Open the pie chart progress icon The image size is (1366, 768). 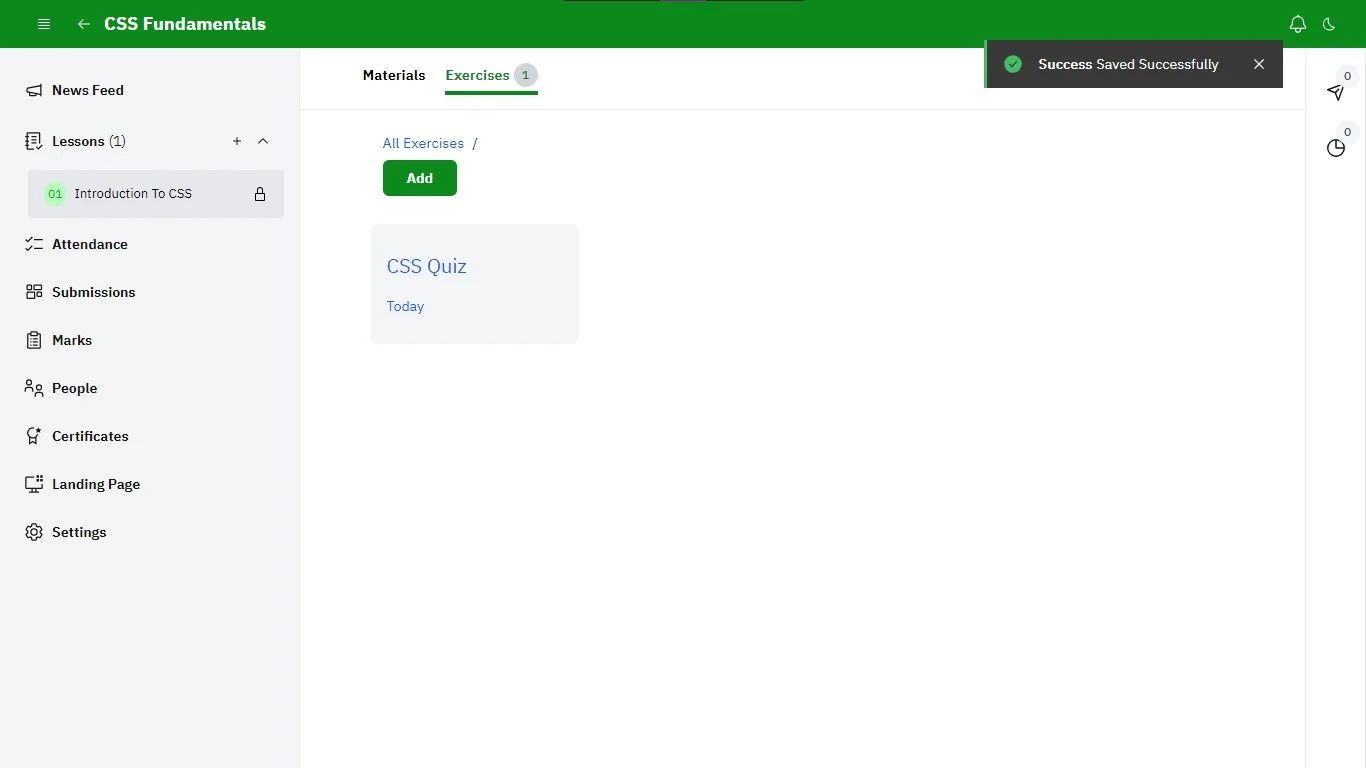click(1336, 148)
